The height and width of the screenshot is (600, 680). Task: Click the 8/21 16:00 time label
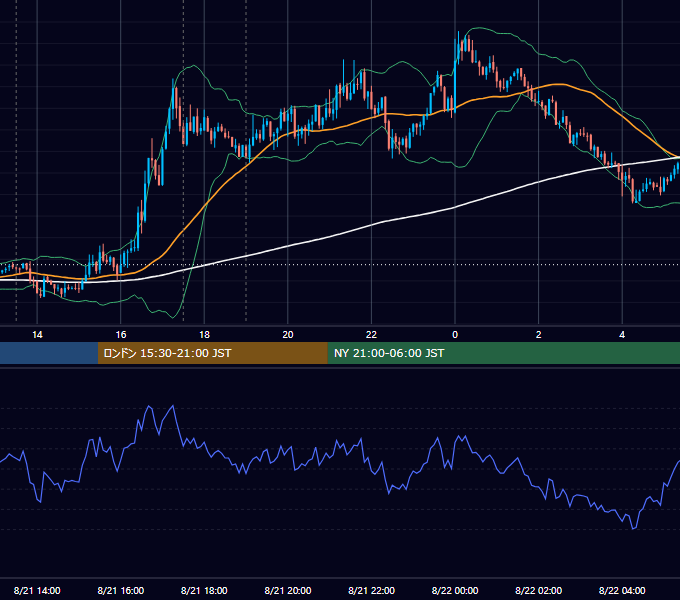121,590
